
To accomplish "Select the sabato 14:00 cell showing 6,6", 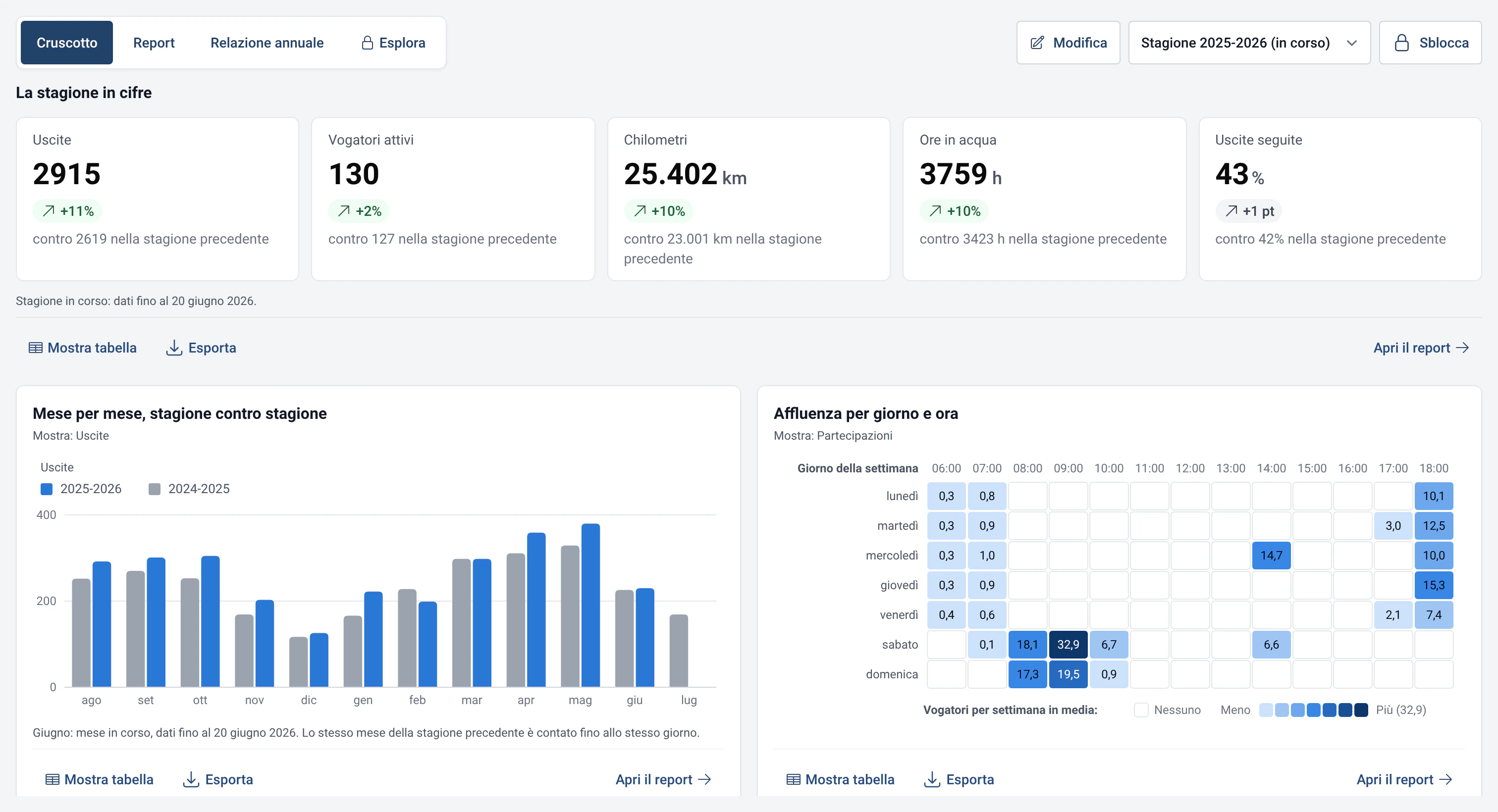I will [x=1271, y=645].
